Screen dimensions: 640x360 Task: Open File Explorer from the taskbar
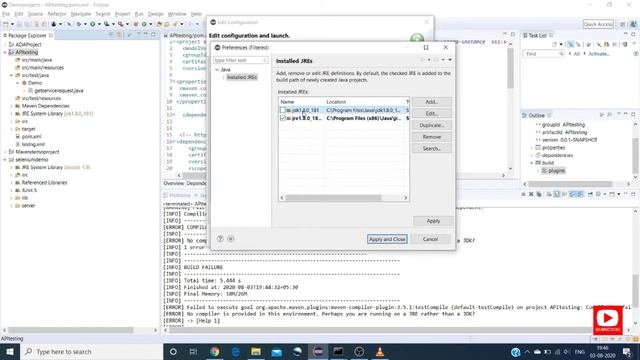pos(256,351)
